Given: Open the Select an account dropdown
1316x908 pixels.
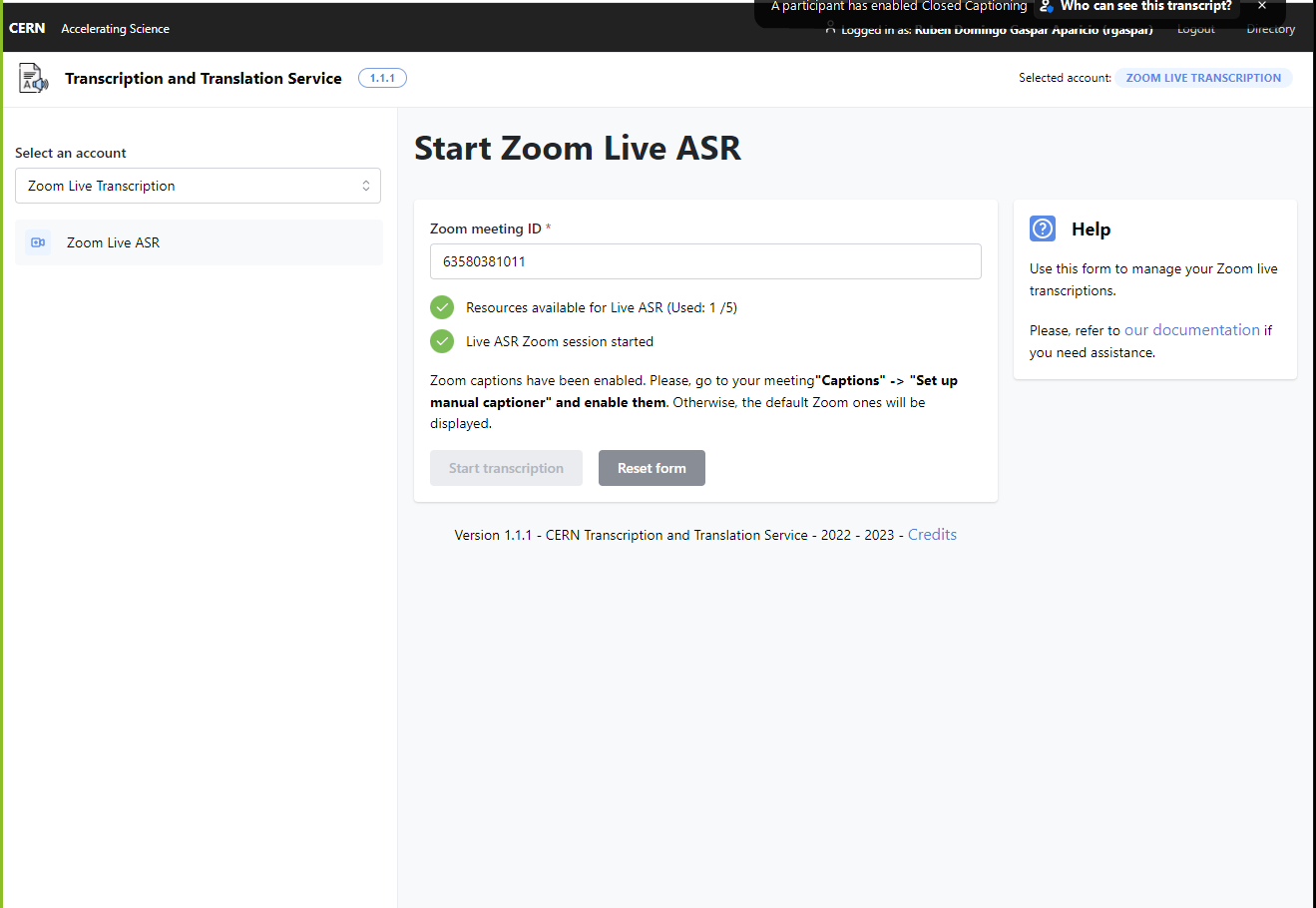Looking at the screenshot, I should [198, 186].
